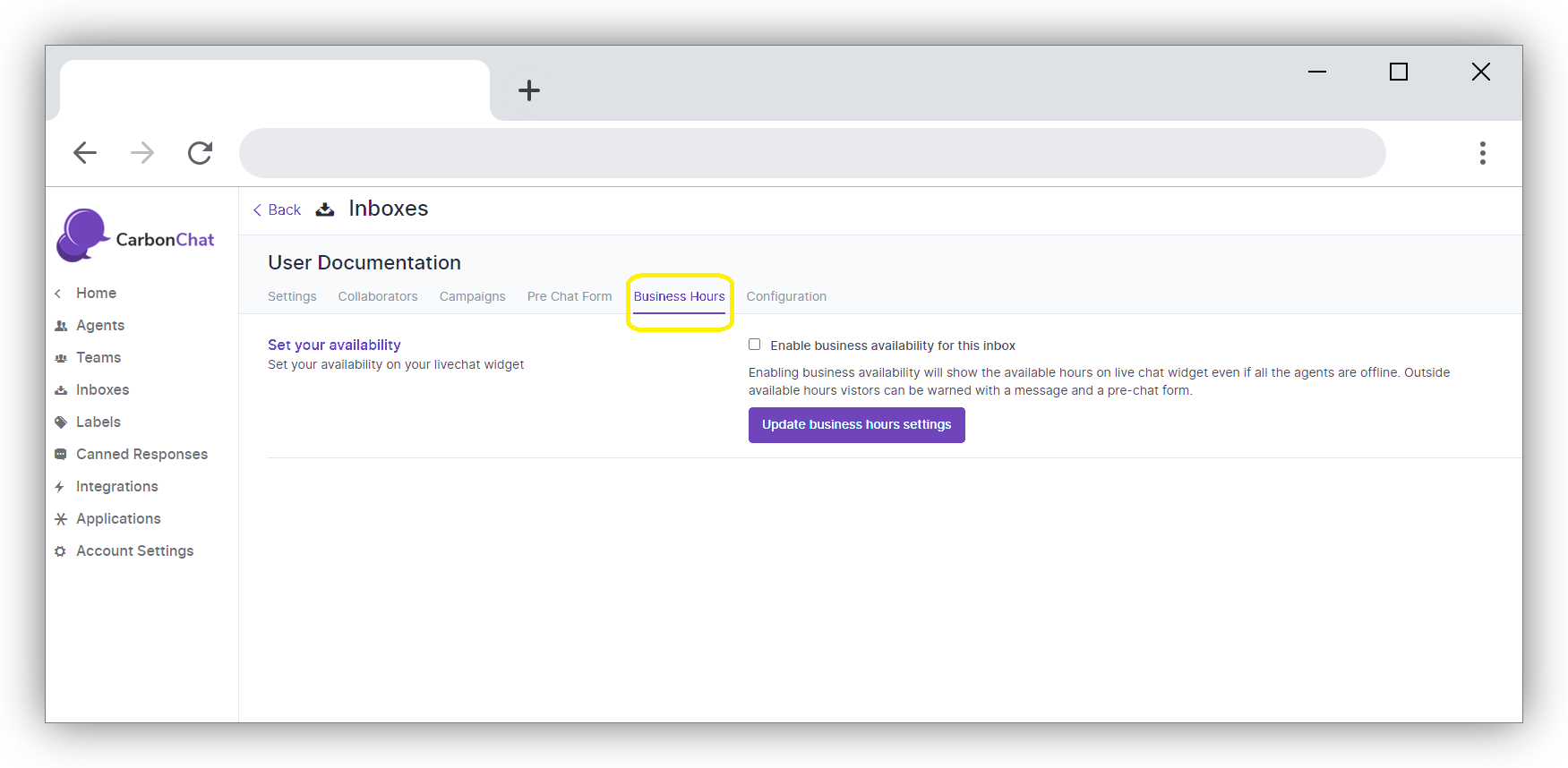
Task: Reload the page with refresh icon
Action: (200, 153)
